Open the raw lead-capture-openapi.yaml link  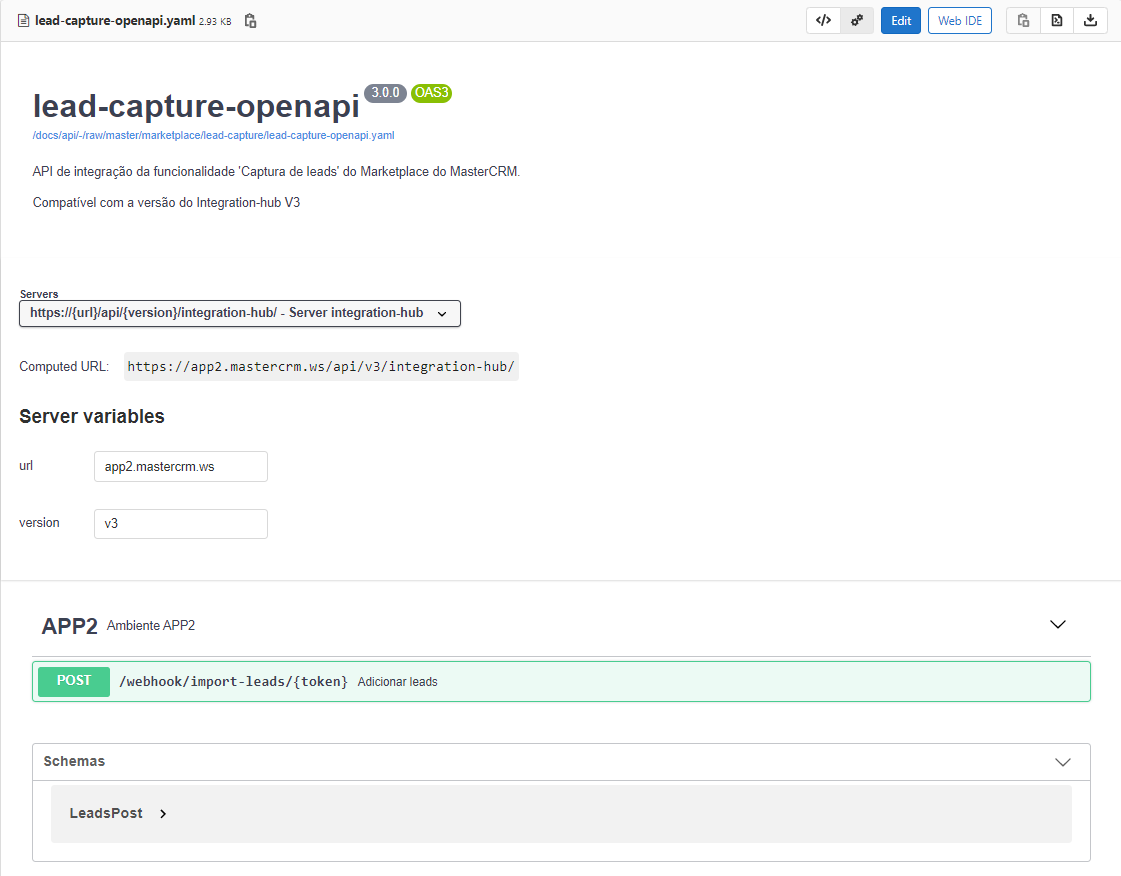pos(213,135)
